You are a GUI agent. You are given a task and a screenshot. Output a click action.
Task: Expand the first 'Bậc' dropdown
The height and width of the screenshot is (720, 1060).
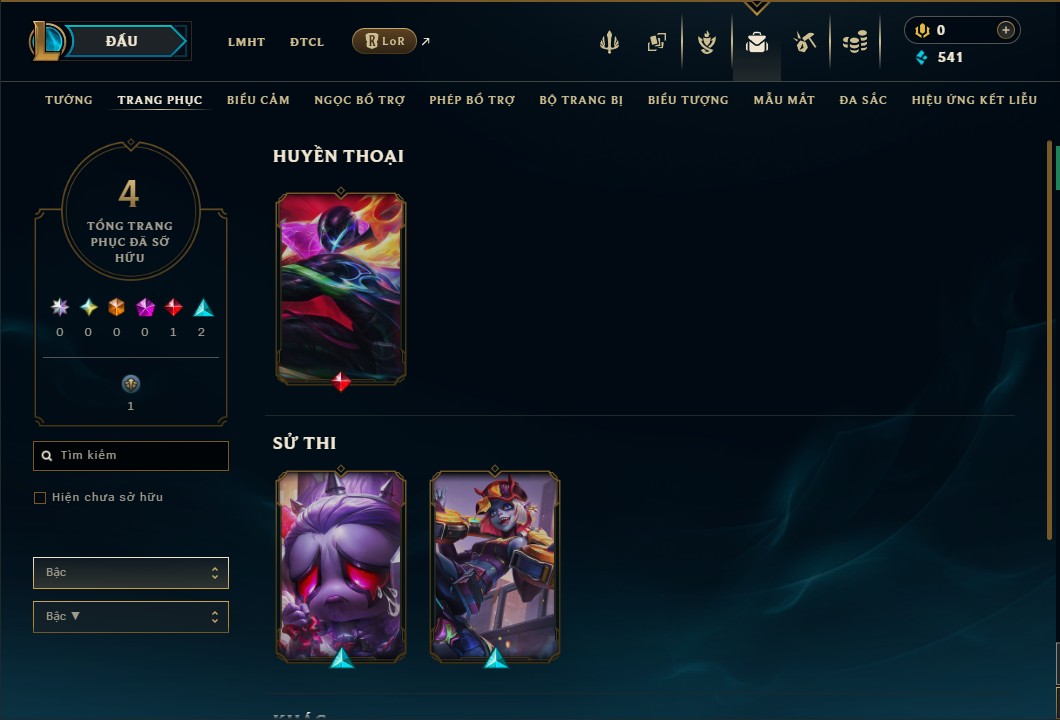(x=130, y=573)
